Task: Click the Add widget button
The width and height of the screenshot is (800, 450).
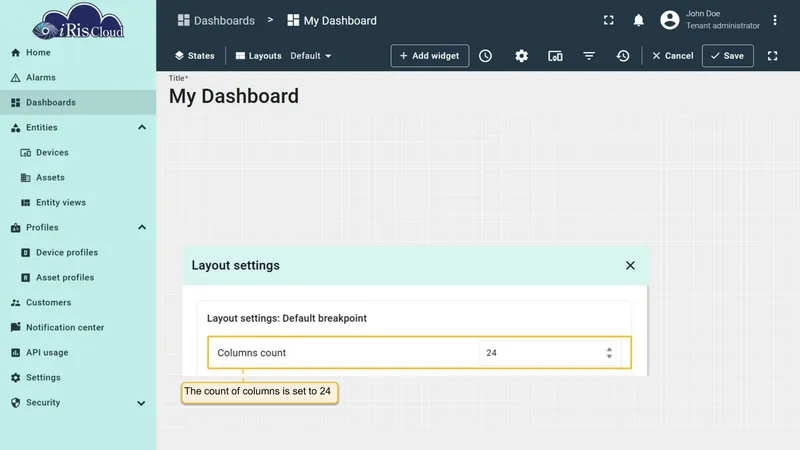Action: [430, 56]
